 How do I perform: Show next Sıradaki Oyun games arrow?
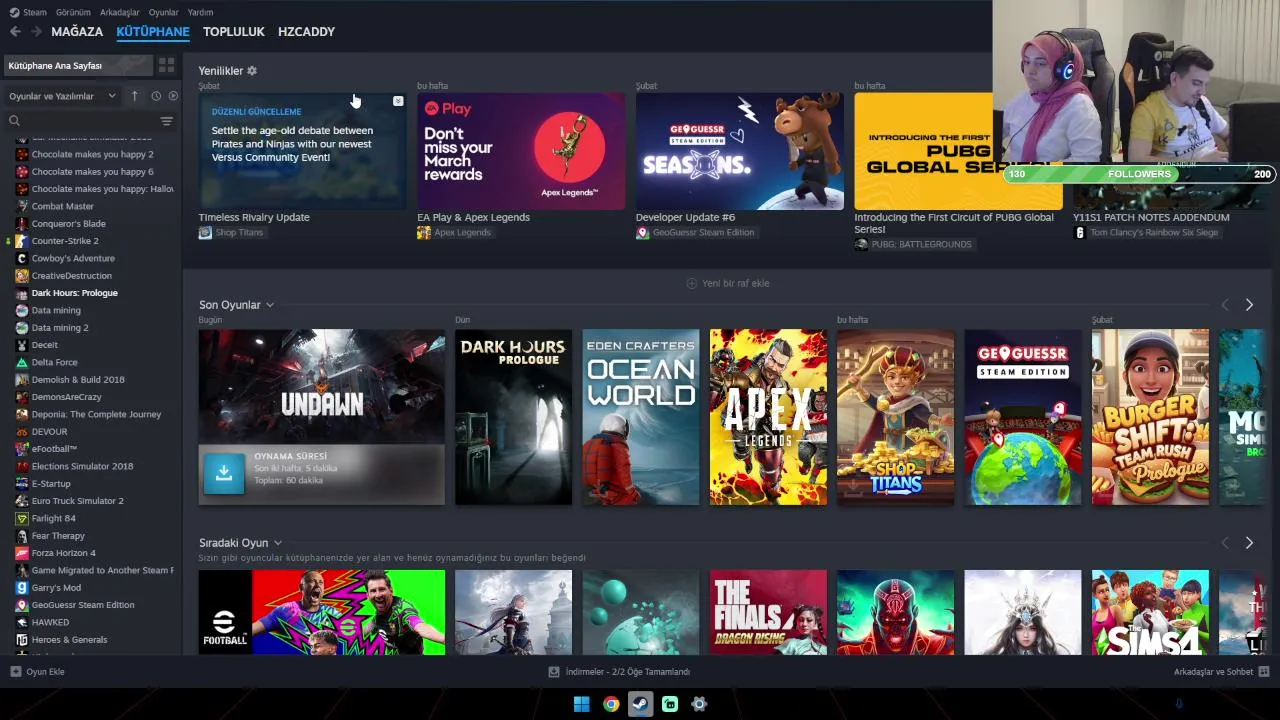coord(1249,543)
